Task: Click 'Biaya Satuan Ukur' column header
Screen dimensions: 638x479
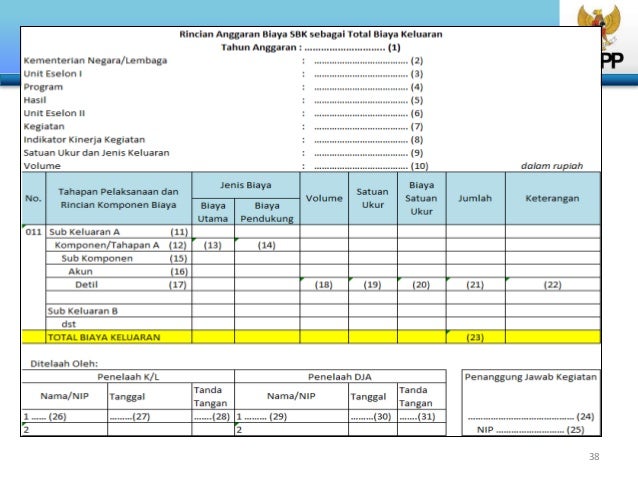Action: [421, 198]
